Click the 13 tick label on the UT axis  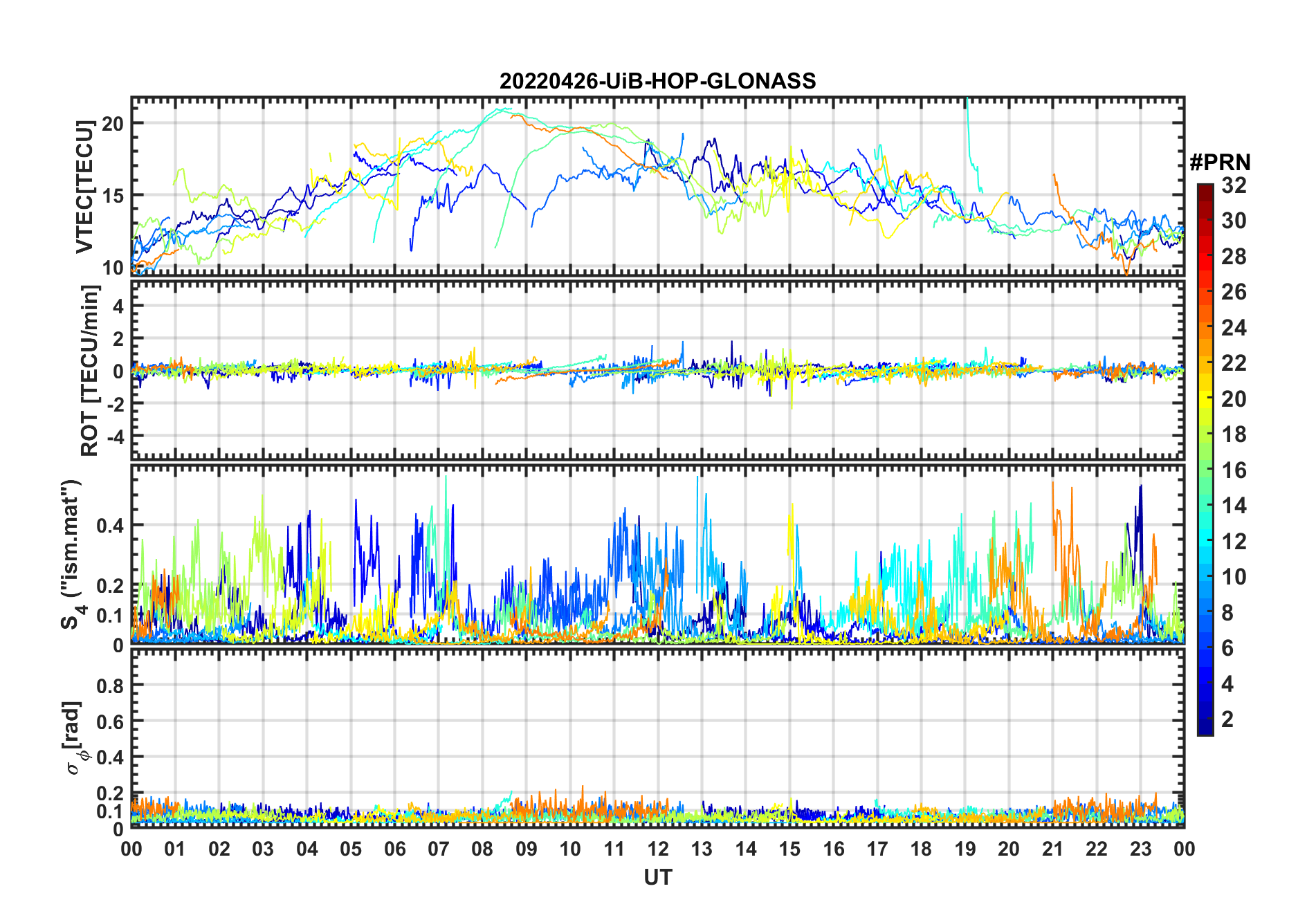702,849
